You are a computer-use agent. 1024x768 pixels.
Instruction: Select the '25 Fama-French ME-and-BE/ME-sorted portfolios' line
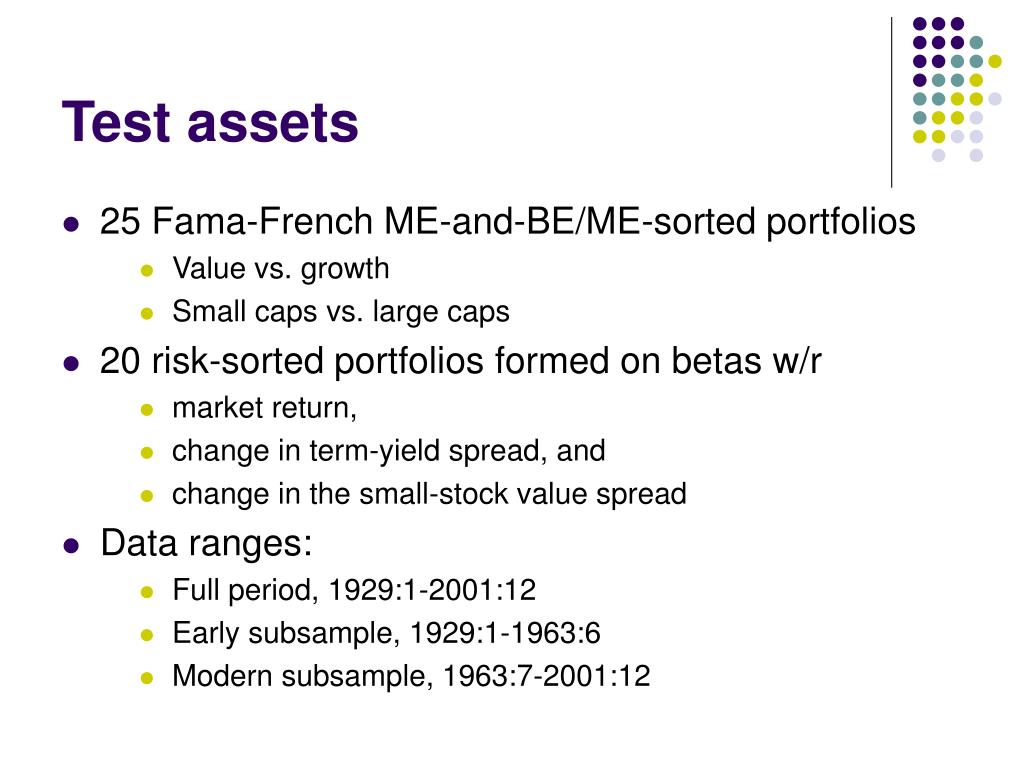[x=507, y=222]
